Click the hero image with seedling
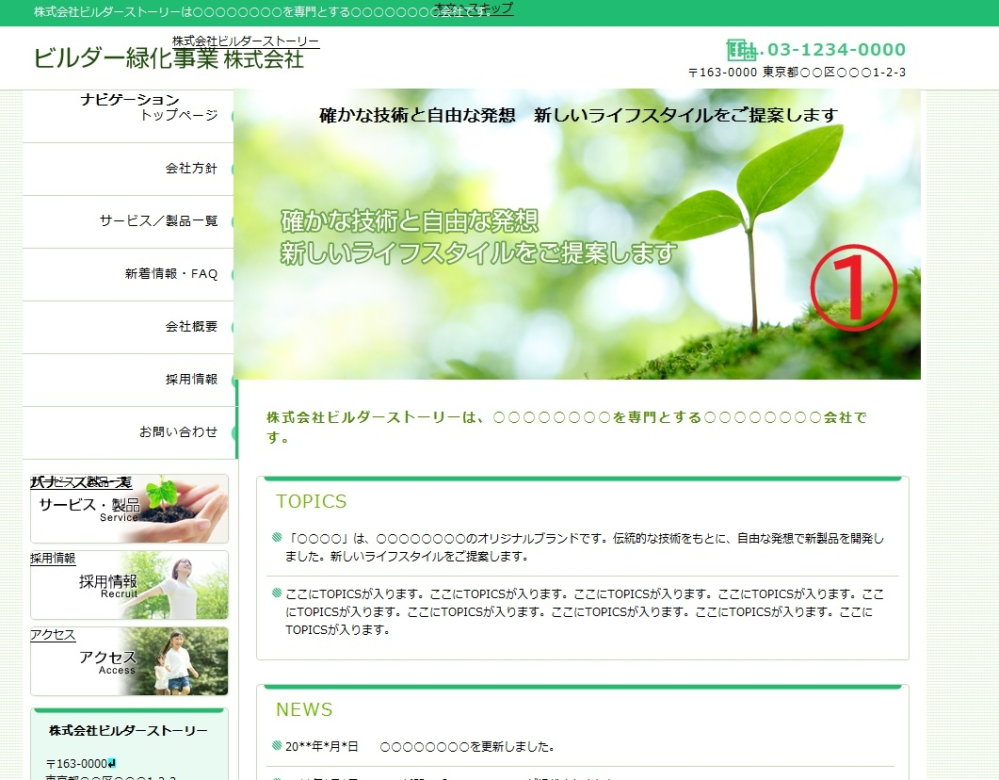Image resolution: width=999 pixels, height=780 pixels. point(577,235)
